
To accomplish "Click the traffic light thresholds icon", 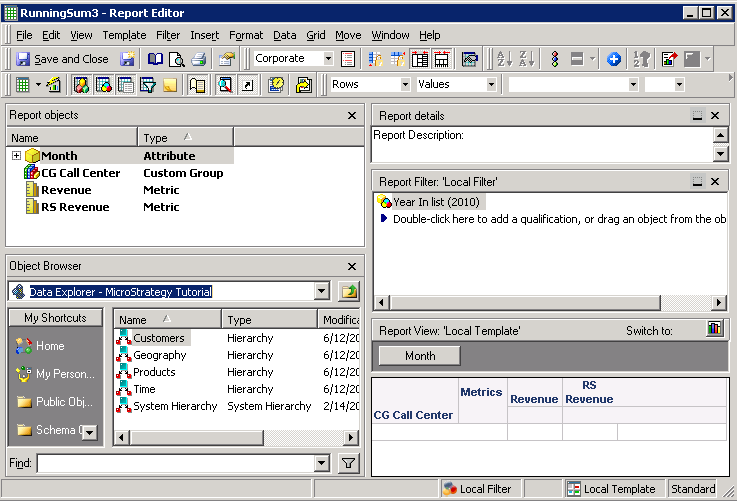I will [x=555, y=59].
